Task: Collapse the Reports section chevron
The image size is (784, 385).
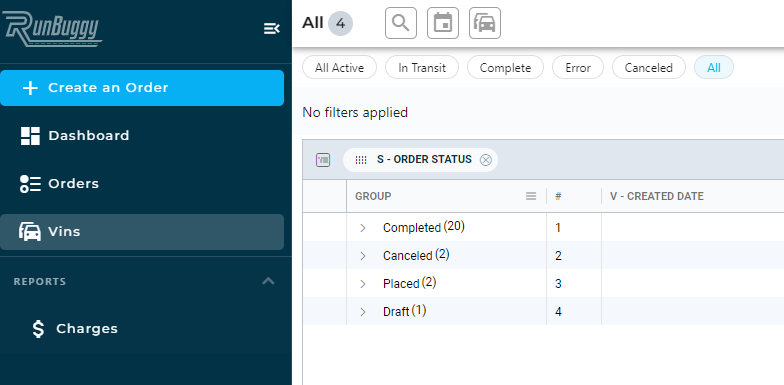Action: pyautogui.click(x=268, y=281)
